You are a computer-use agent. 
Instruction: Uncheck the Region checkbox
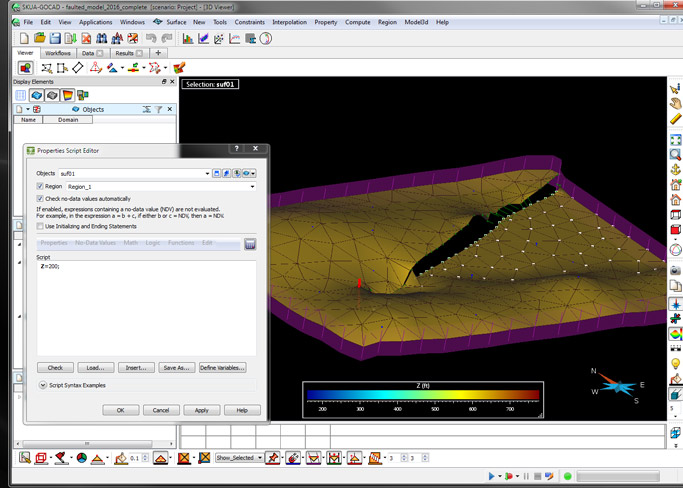40,186
